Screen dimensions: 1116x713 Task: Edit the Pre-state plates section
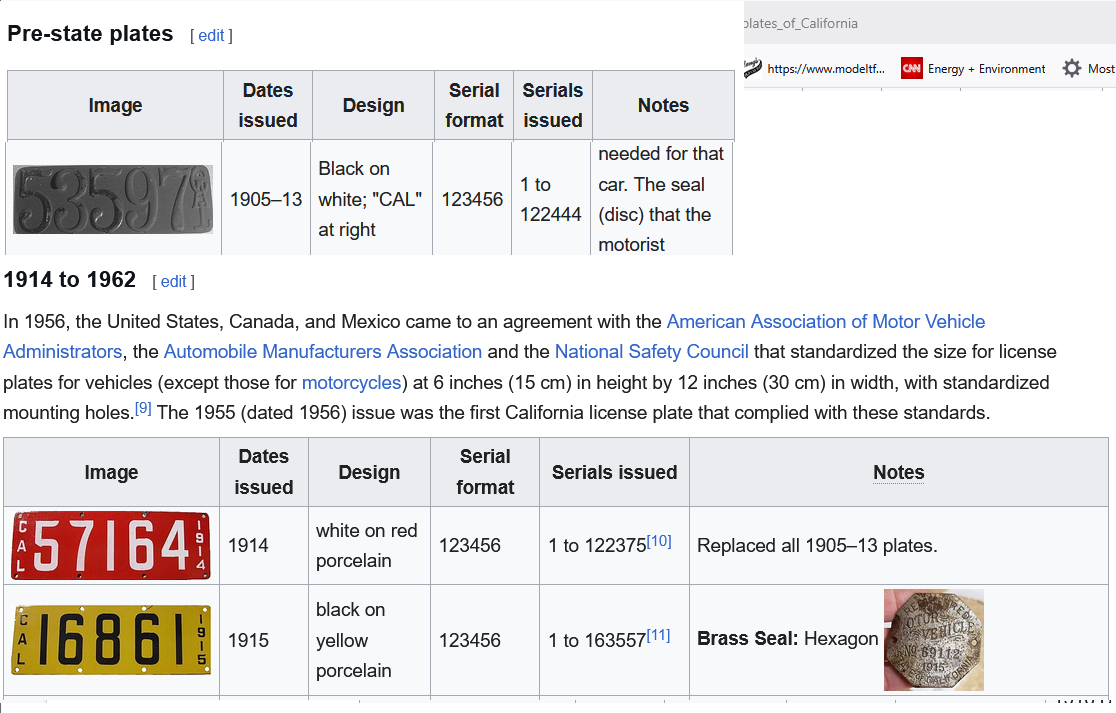point(211,36)
